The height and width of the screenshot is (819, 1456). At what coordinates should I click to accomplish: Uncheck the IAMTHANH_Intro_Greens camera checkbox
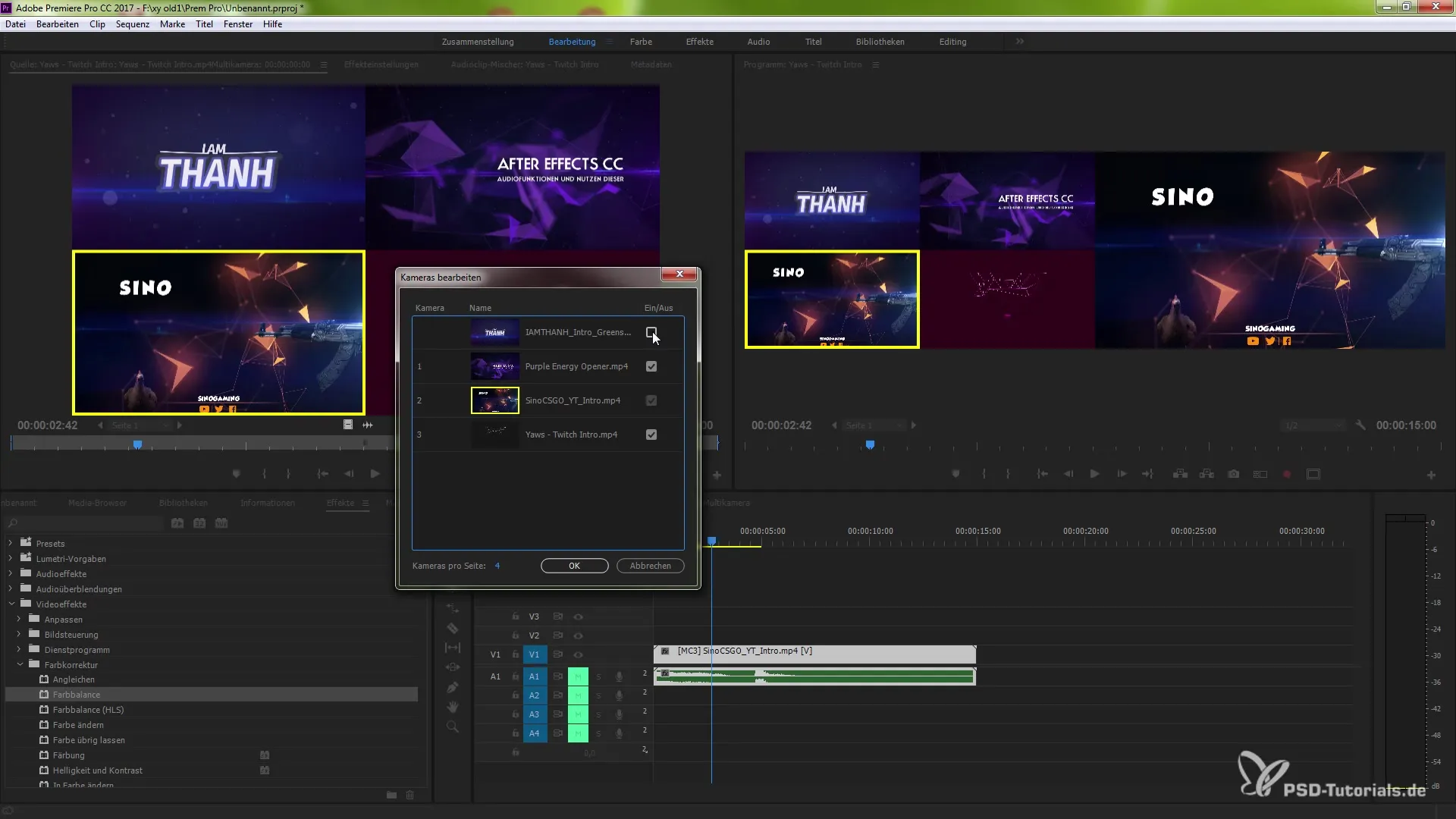tap(651, 332)
